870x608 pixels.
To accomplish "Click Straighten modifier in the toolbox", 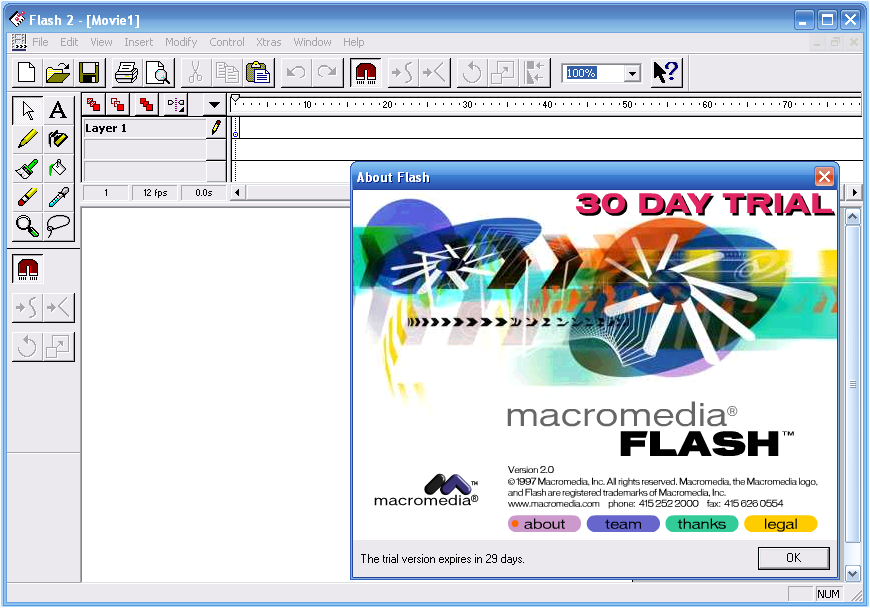I will pyautogui.click(x=58, y=307).
